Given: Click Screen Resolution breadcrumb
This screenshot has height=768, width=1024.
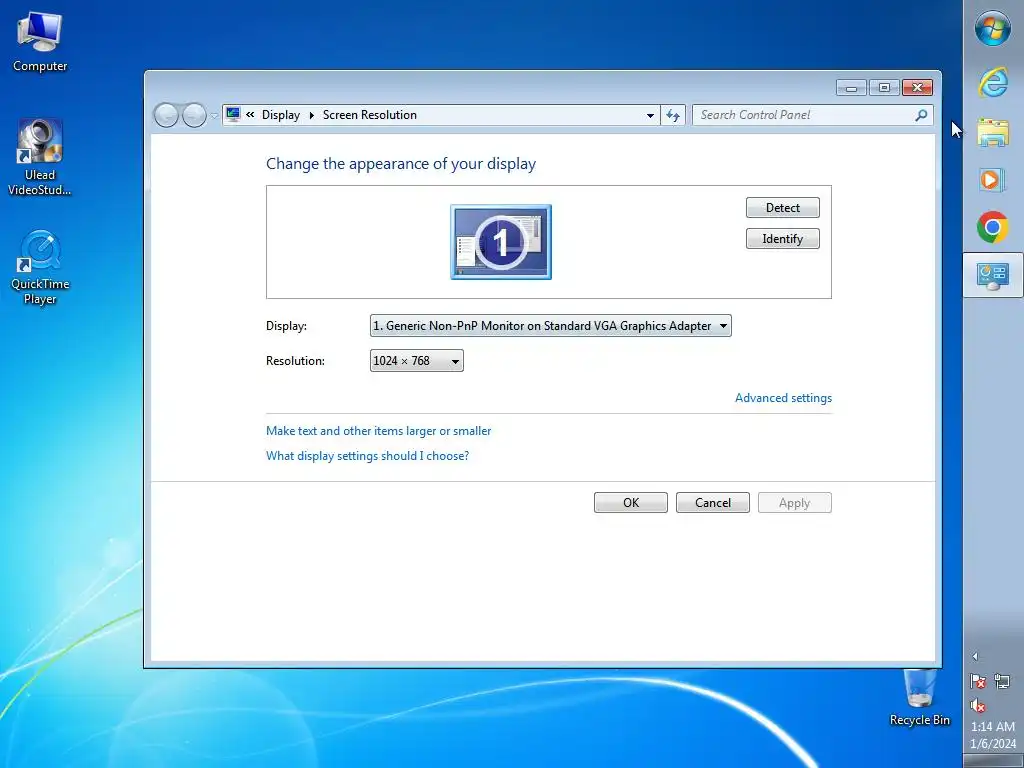Looking at the screenshot, I should (x=370, y=115).
